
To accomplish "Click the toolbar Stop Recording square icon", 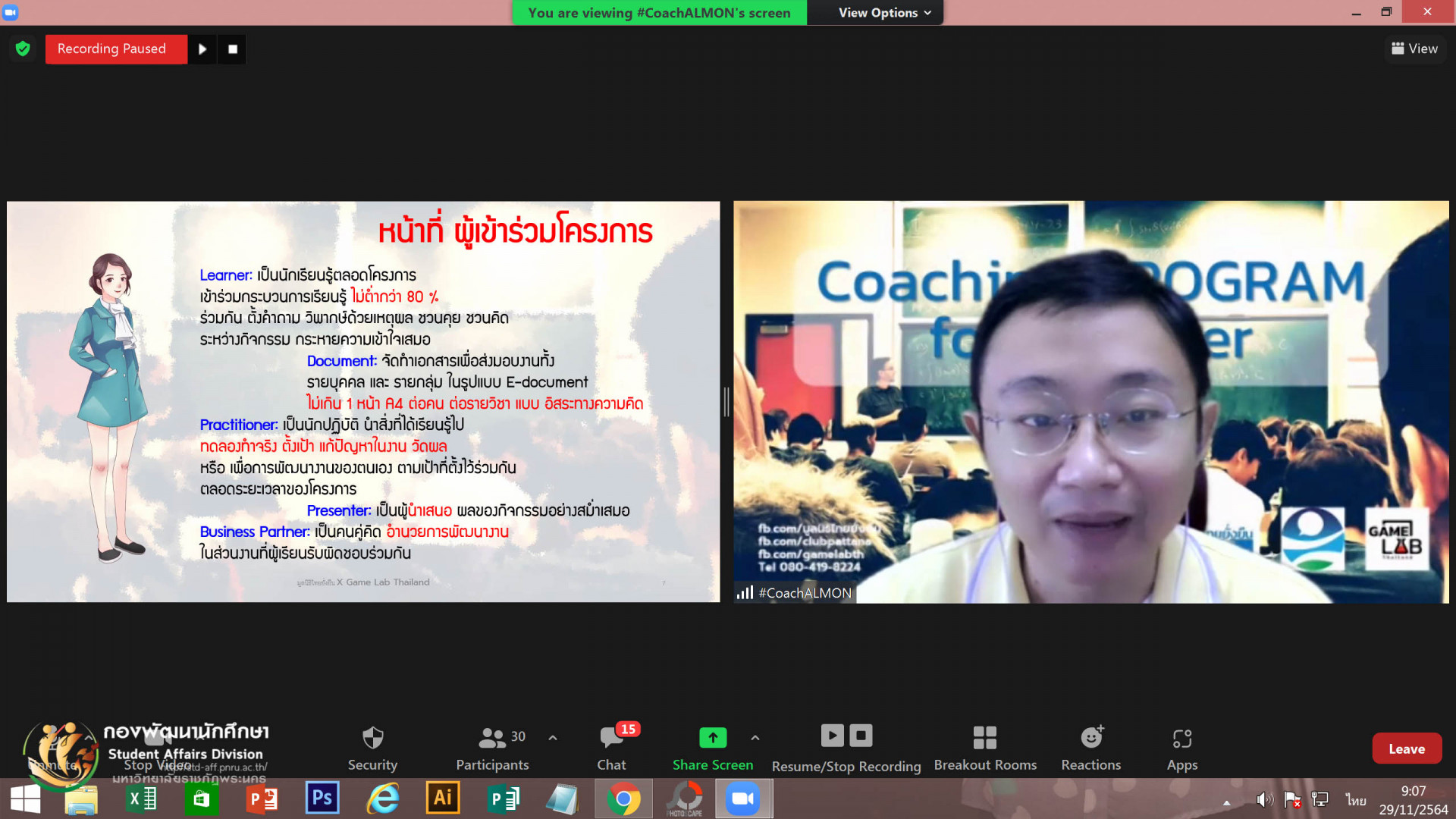I will [x=861, y=735].
